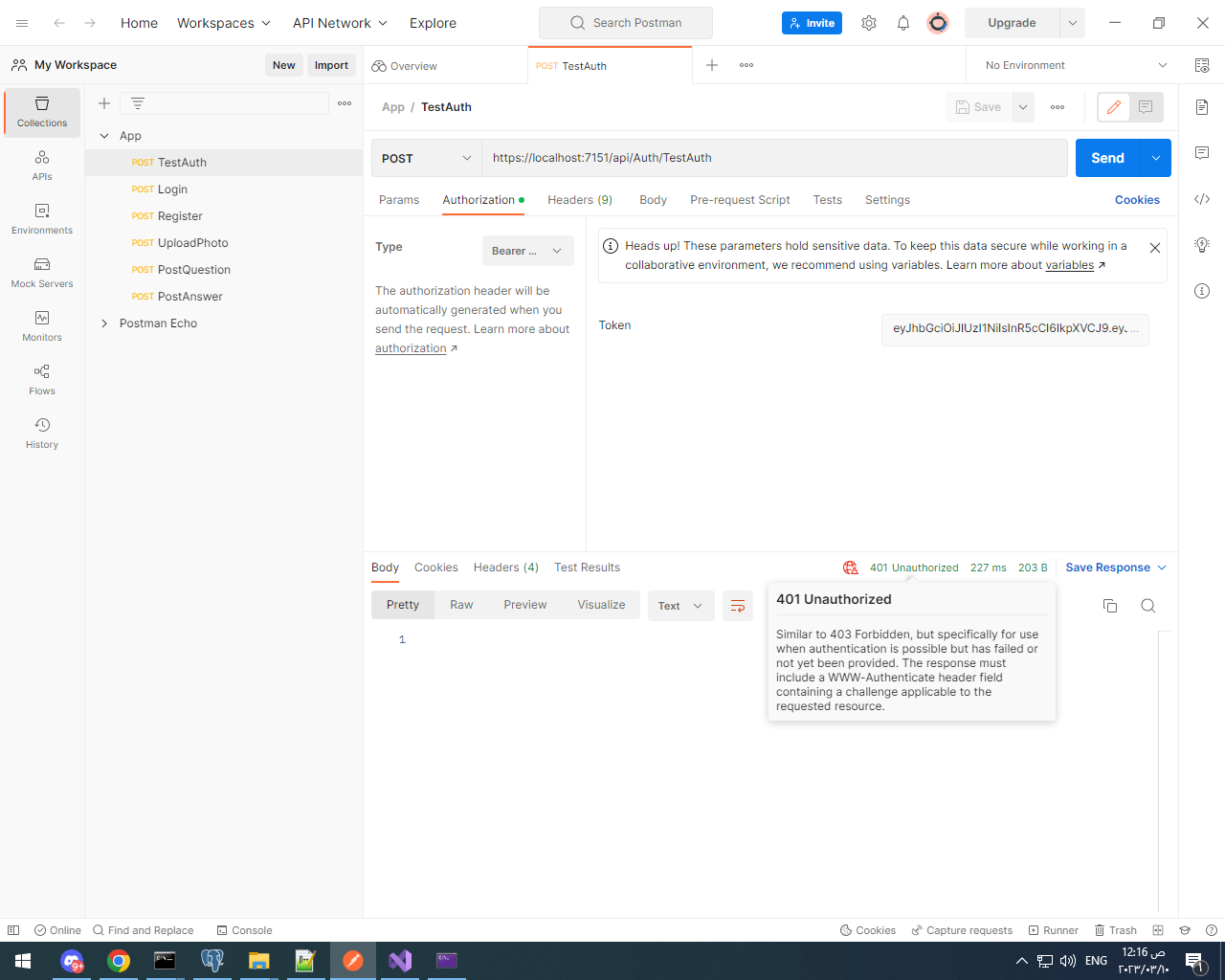
Task: Click the Token input field
Action: [1015, 329]
